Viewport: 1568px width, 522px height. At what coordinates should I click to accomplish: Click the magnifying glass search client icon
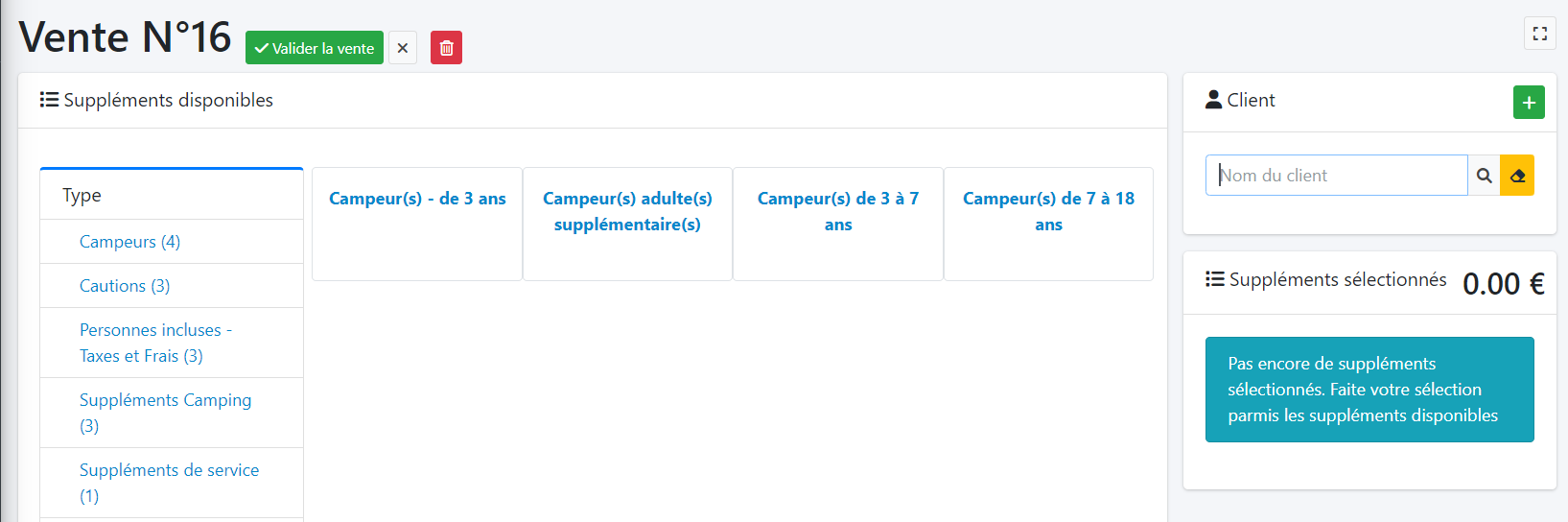pyautogui.click(x=1484, y=176)
